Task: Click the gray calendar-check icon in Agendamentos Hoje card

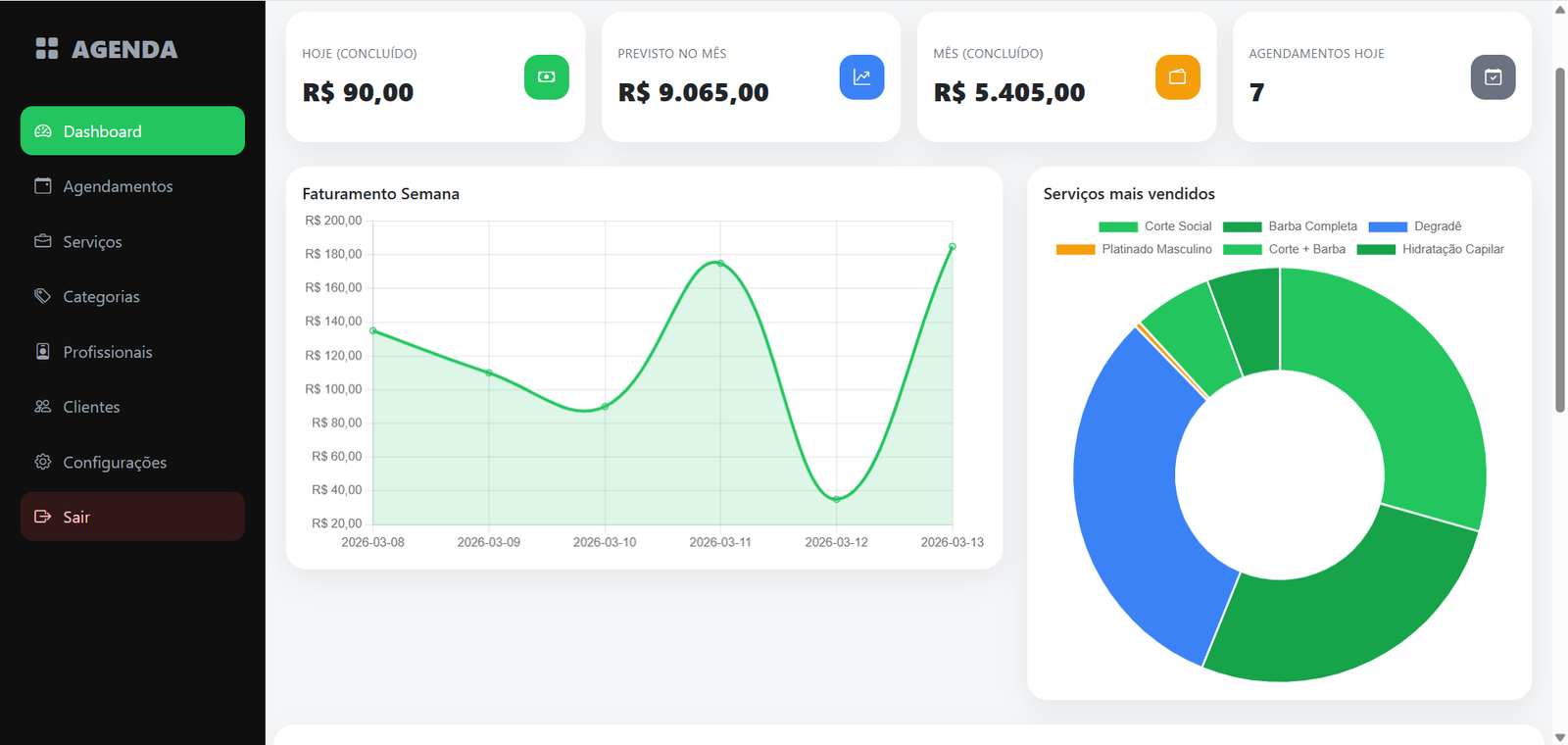Action: 1493,77
